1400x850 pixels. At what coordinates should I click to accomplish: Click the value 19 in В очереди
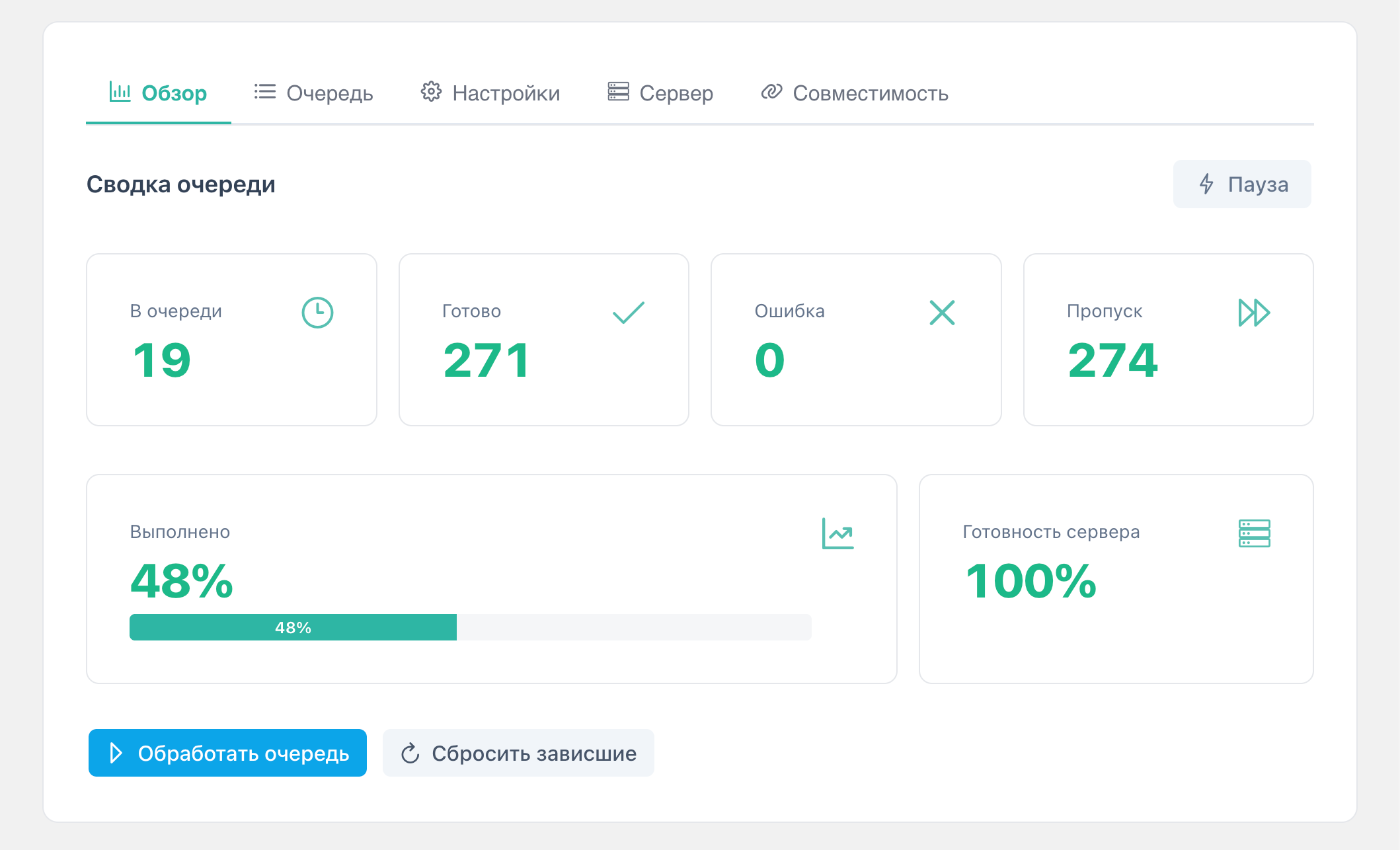point(162,361)
